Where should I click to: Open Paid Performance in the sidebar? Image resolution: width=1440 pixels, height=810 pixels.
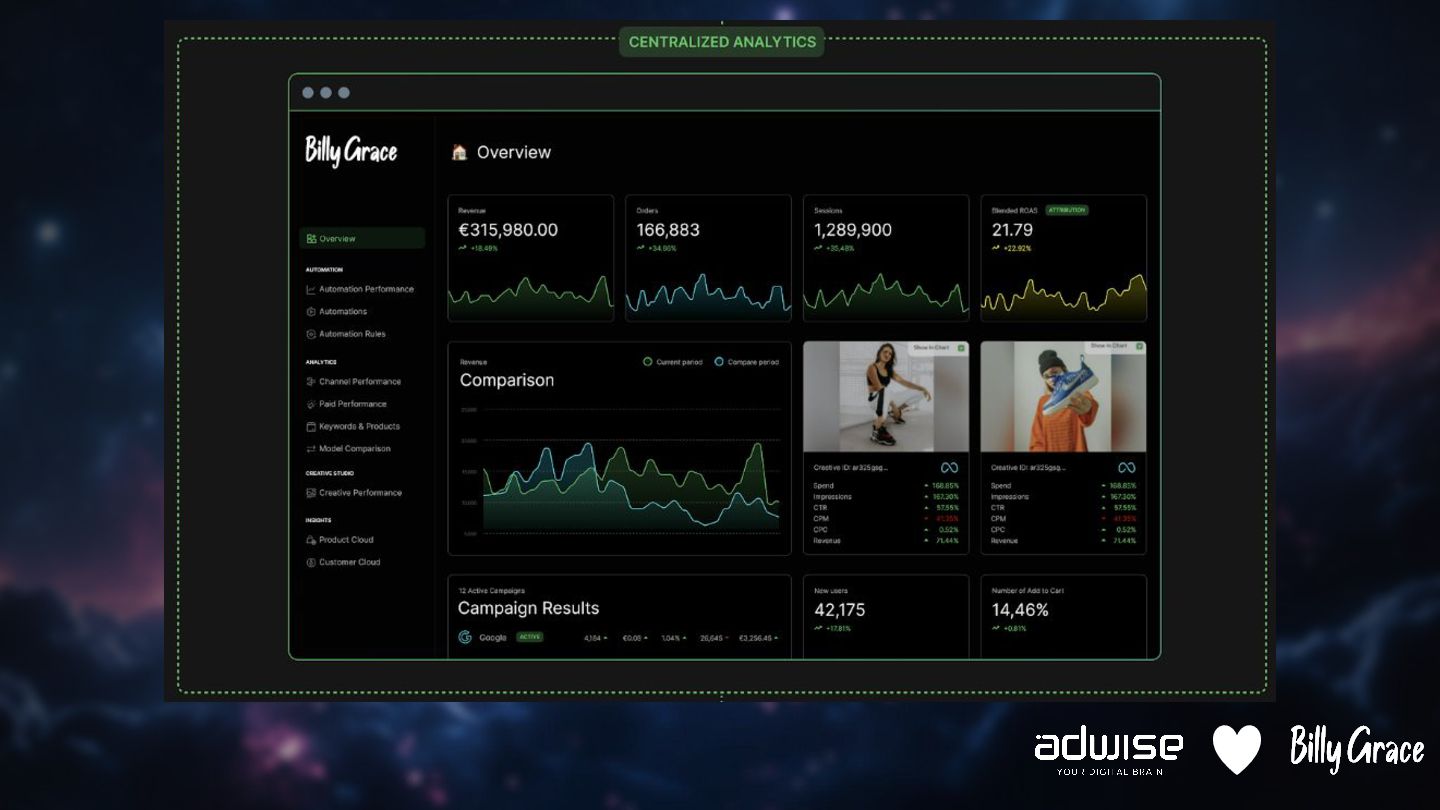(353, 404)
